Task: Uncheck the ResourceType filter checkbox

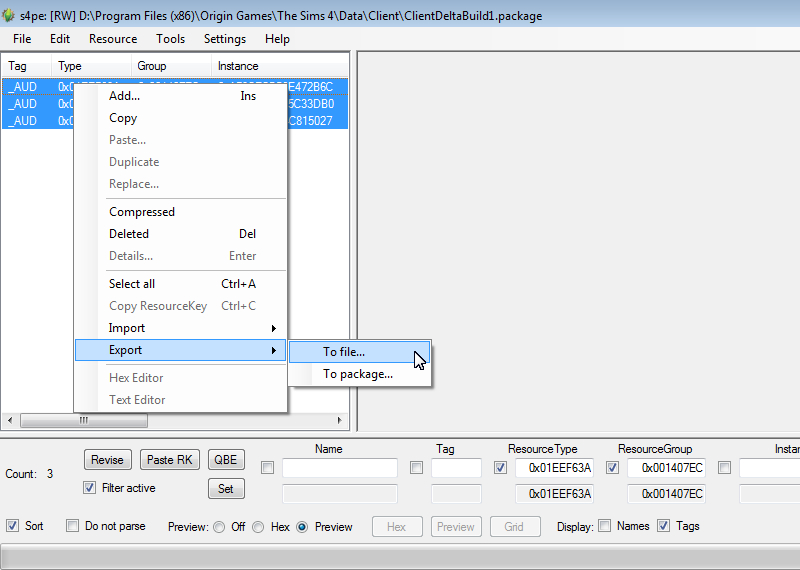Action: (x=501, y=467)
